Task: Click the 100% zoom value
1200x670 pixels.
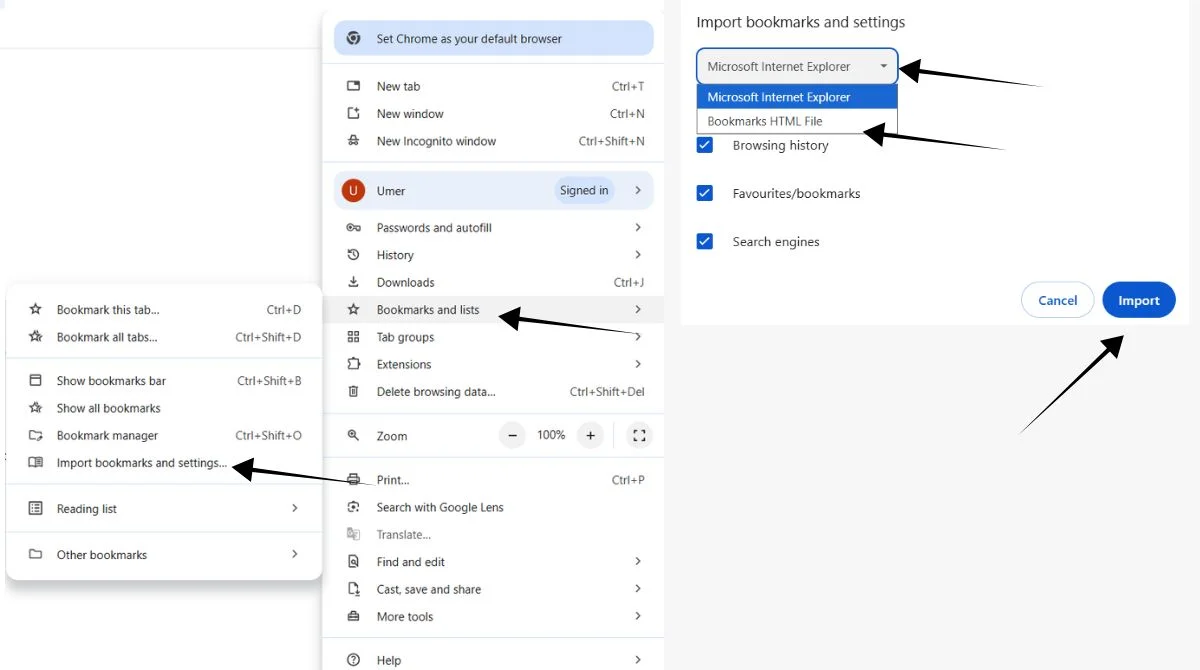Action: point(551,435)
